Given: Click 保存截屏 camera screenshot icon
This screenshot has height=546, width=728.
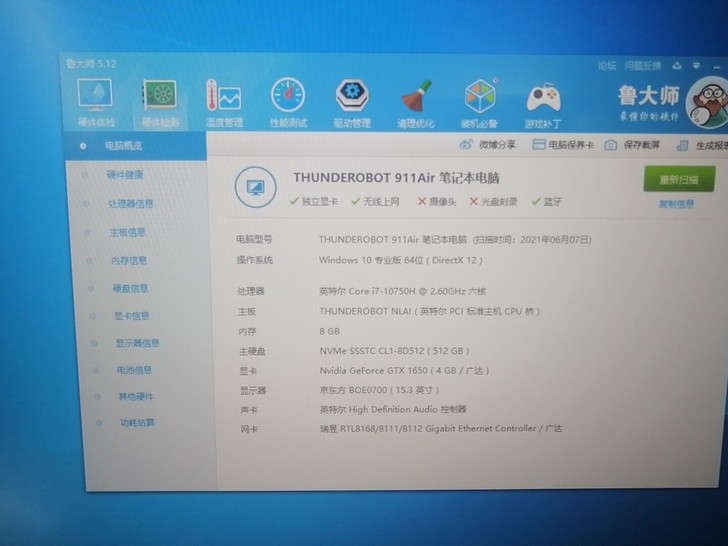Looking at the screenshot, I should click(x=611, y=145).
